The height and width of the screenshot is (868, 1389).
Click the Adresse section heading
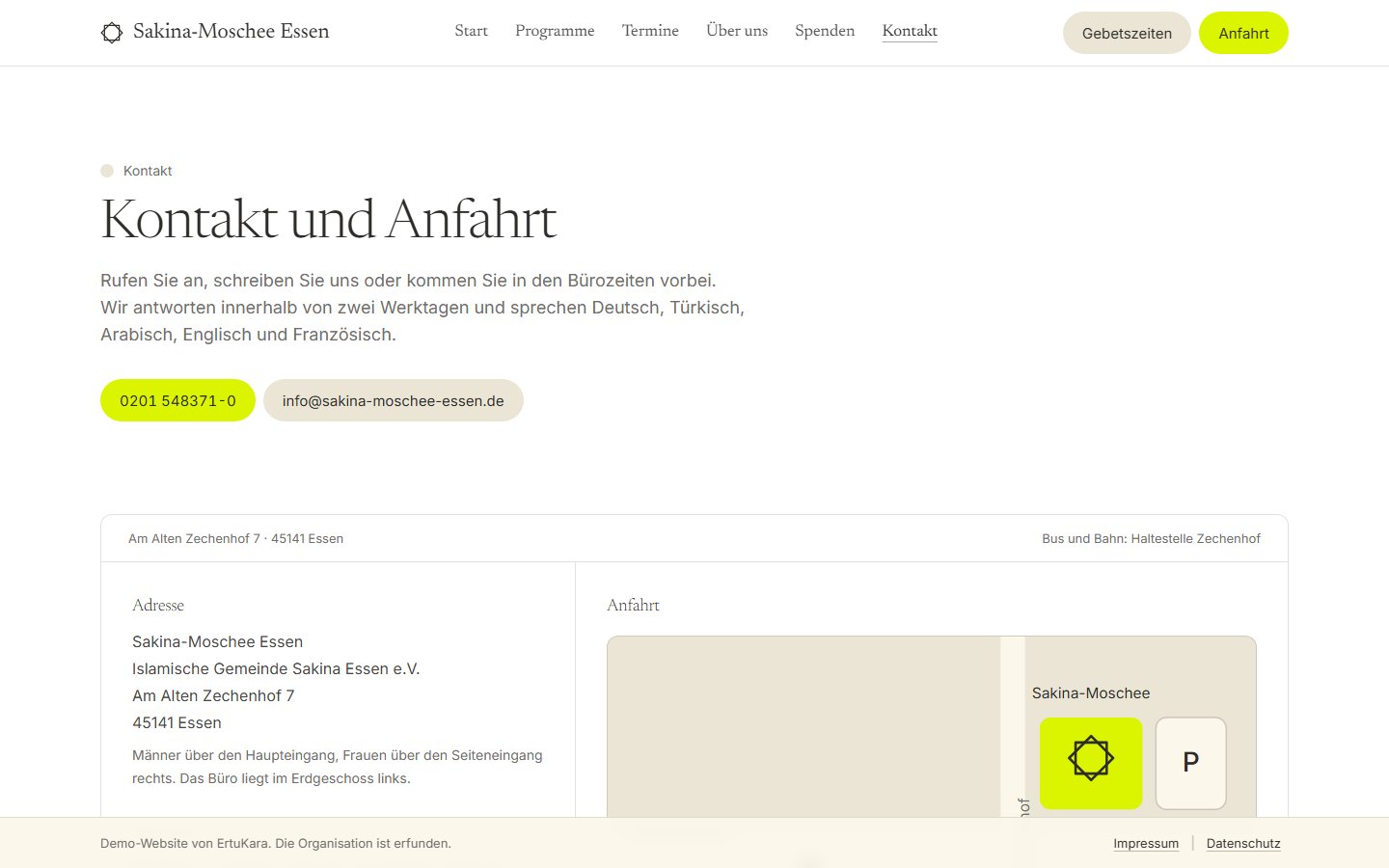pos(158,605)
